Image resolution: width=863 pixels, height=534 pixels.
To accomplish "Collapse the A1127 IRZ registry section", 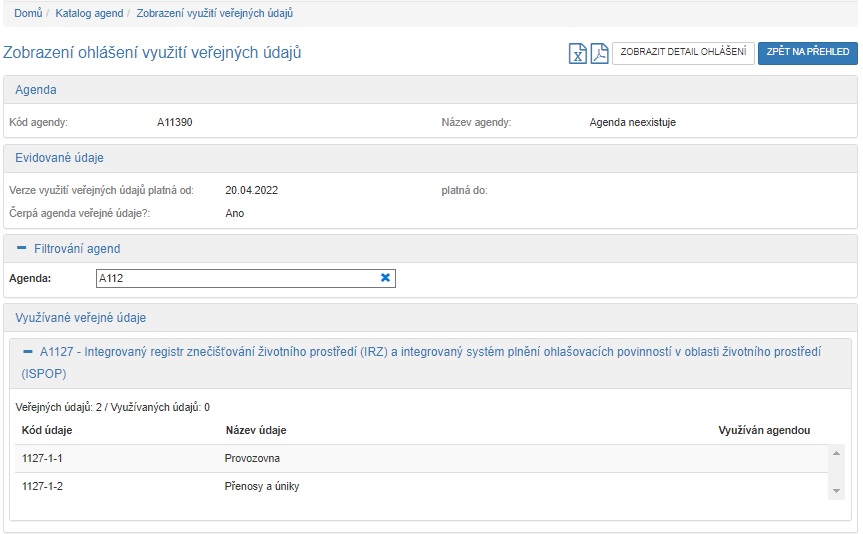I will [x=28, y=352].
